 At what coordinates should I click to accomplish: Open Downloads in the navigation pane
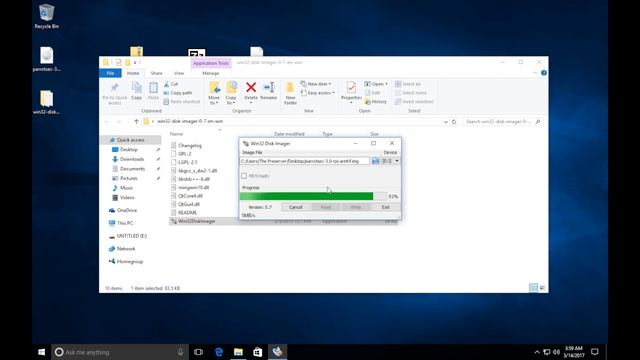[132, 159]
